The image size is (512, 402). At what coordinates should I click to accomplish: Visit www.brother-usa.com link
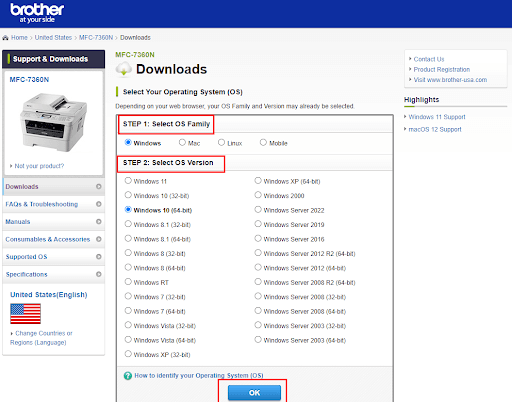450,80
